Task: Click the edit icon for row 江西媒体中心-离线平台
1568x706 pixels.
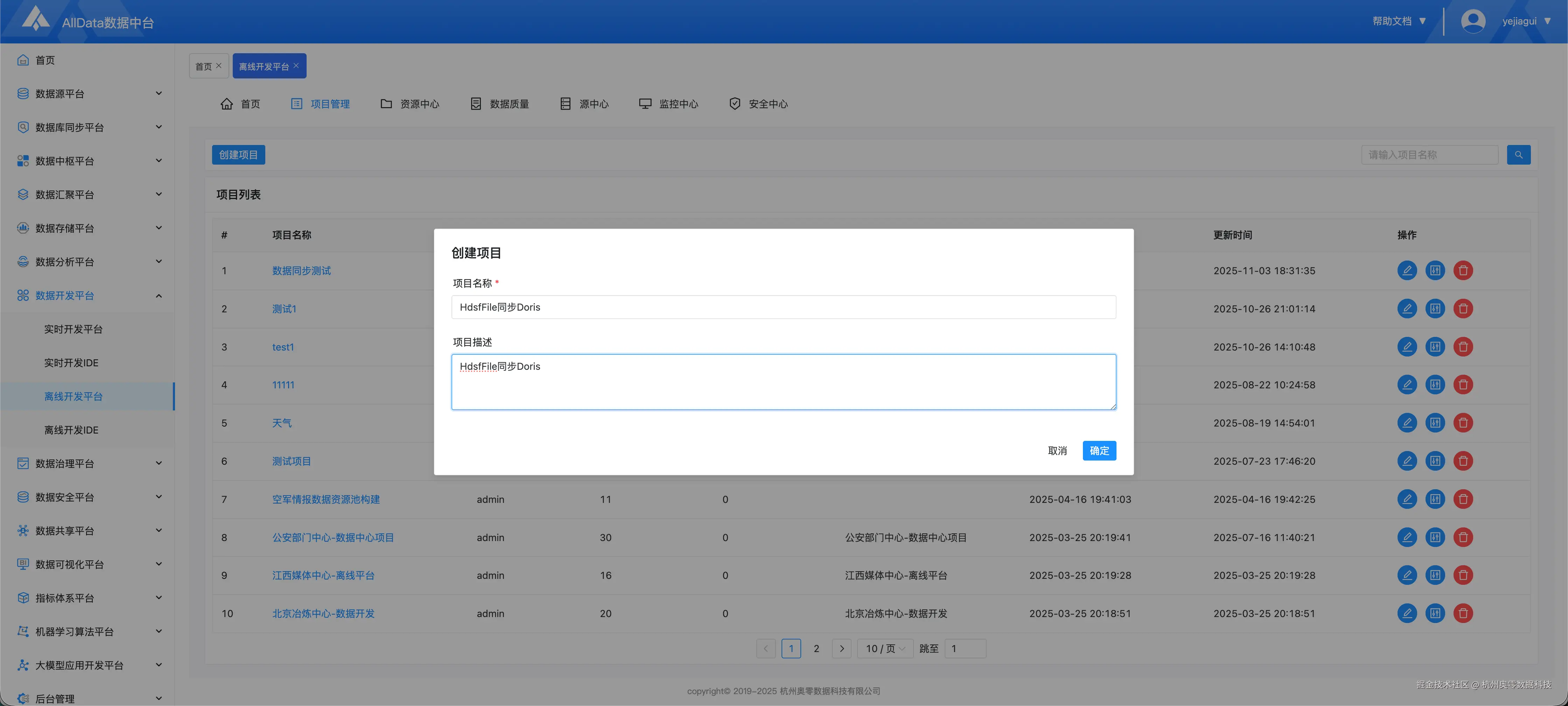Action: (1407, 575)
